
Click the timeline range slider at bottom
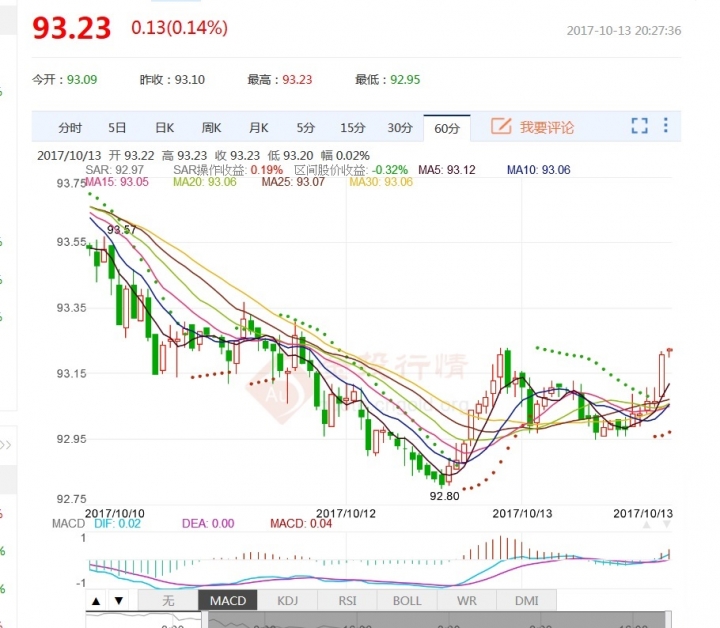pyautogui.click(x=440, y=621)
